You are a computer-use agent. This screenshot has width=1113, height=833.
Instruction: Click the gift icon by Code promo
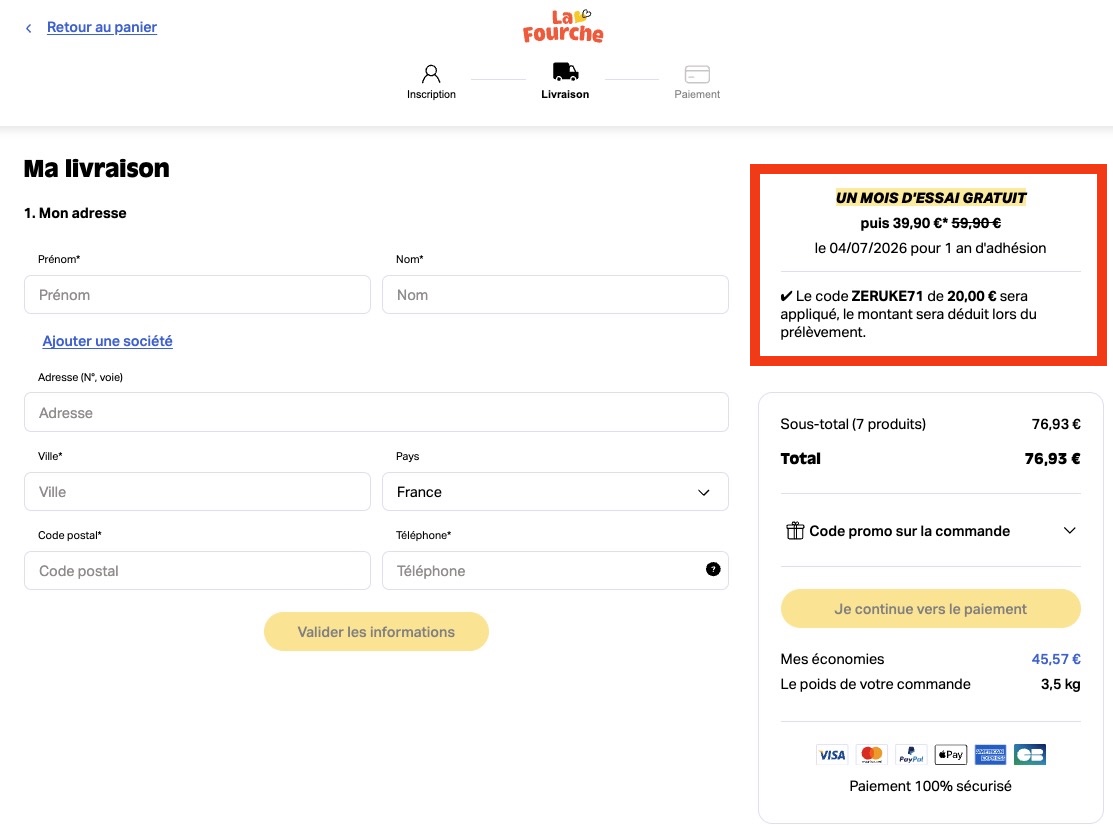[x=794, y=531]
